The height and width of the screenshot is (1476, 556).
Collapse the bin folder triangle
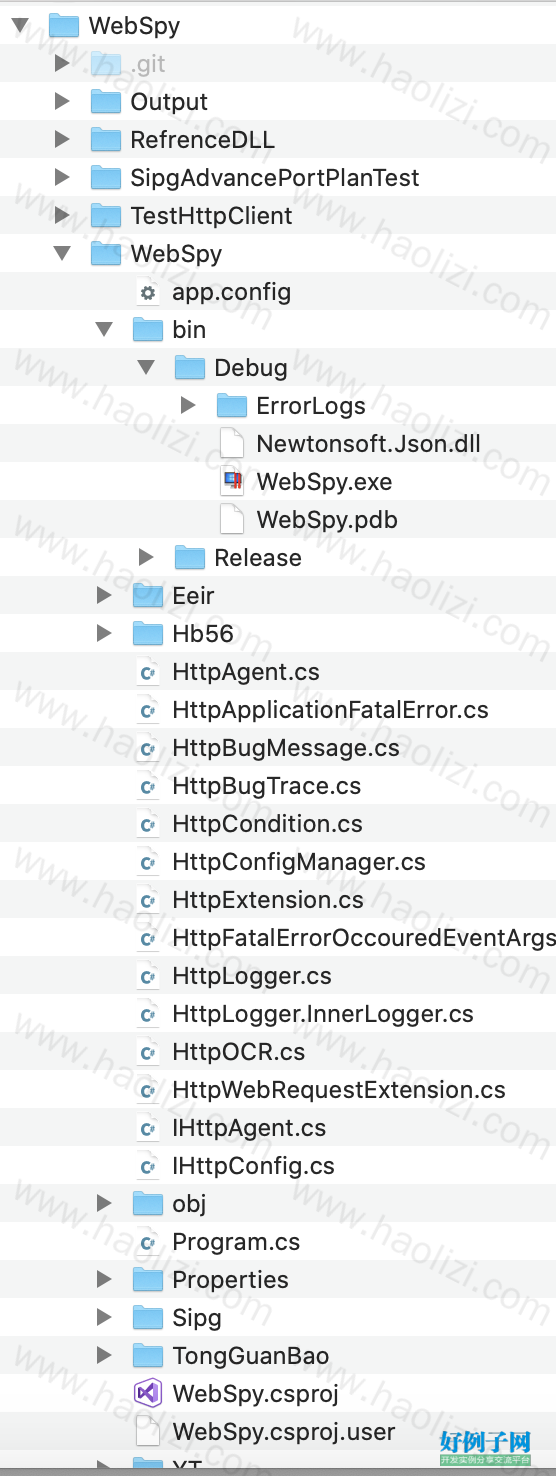[x=104, y=330]
